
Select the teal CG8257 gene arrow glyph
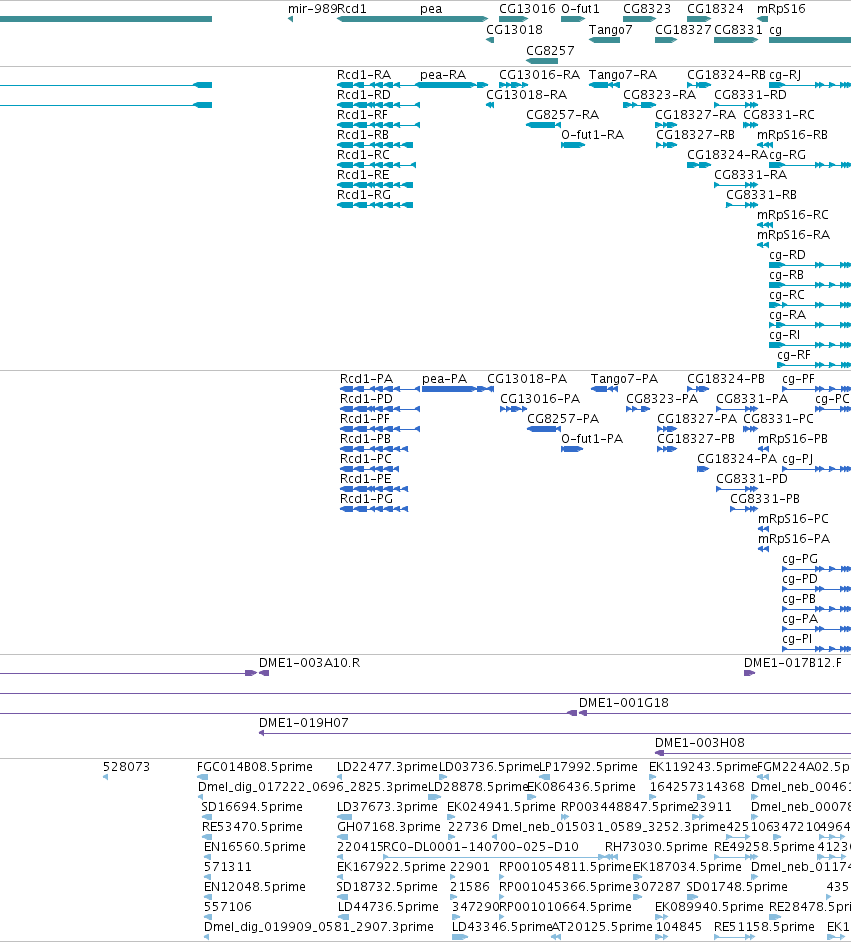pyautogui.click(x=542, y=61)
